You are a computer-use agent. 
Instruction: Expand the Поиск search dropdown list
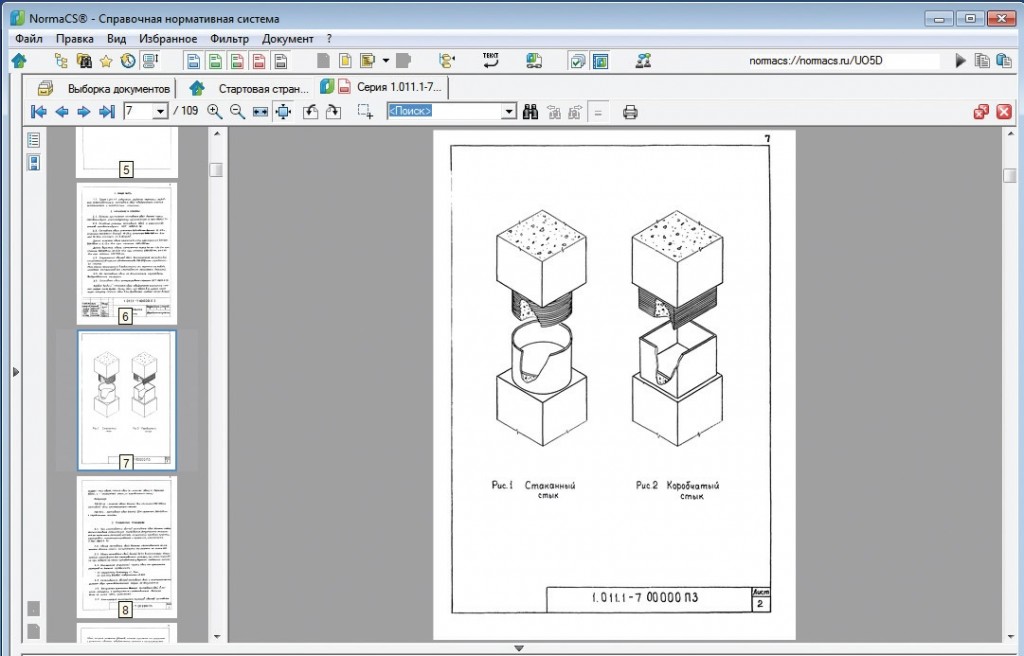tap(509, 112)
